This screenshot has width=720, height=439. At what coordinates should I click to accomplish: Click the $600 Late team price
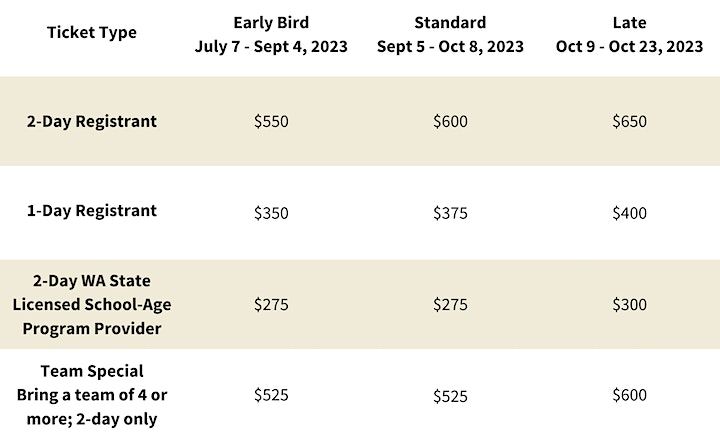click(x=630, y=395)
